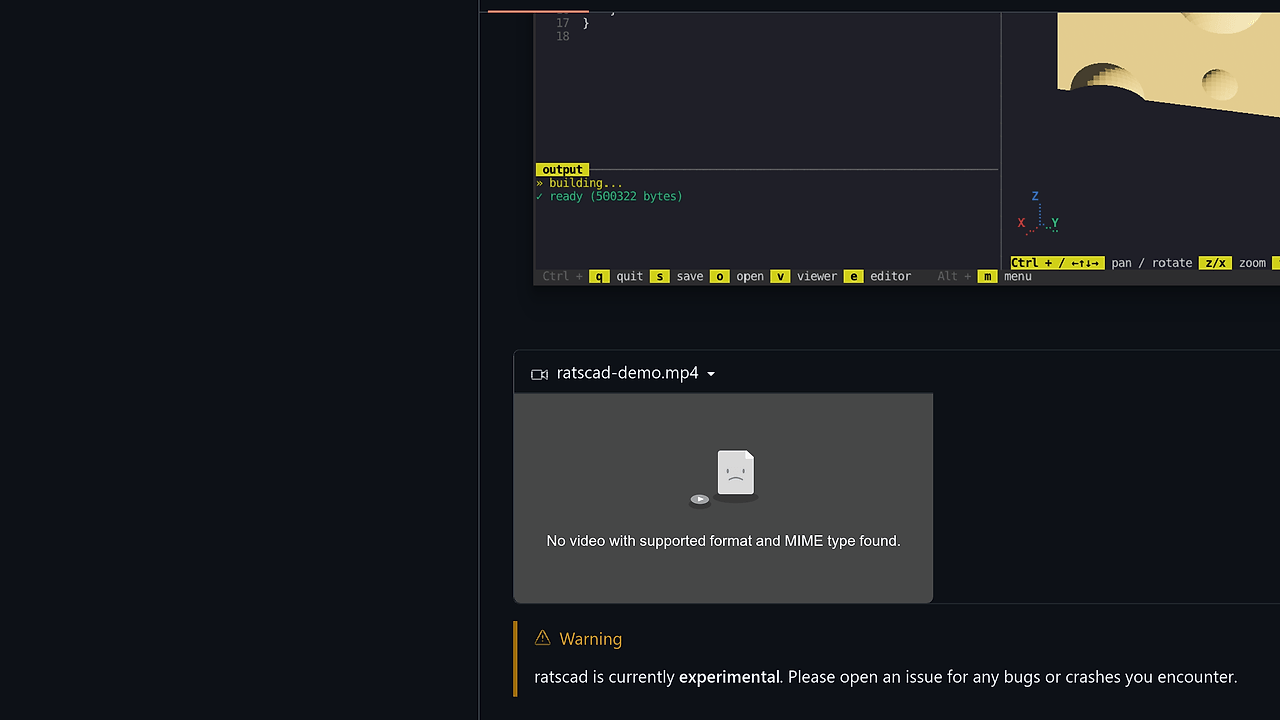Click the ratscad-demo.mp4 file name
The image size is (1280, 720).
click(x=627, y=373)
